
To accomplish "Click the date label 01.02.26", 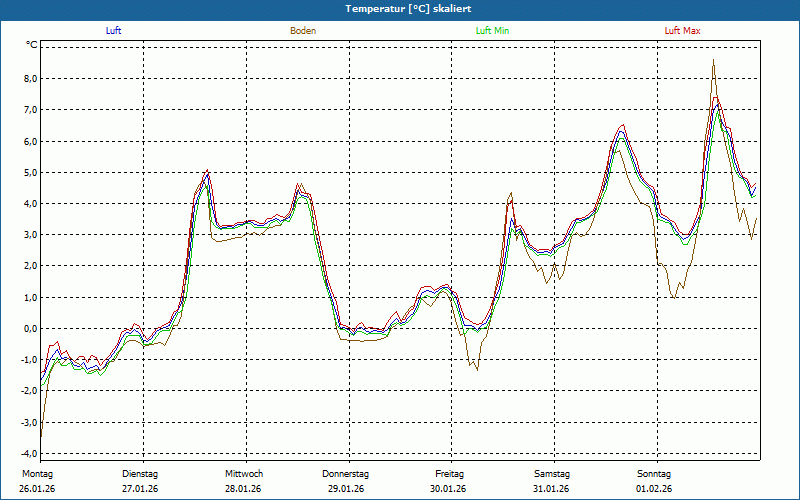I will pos(654,488).
